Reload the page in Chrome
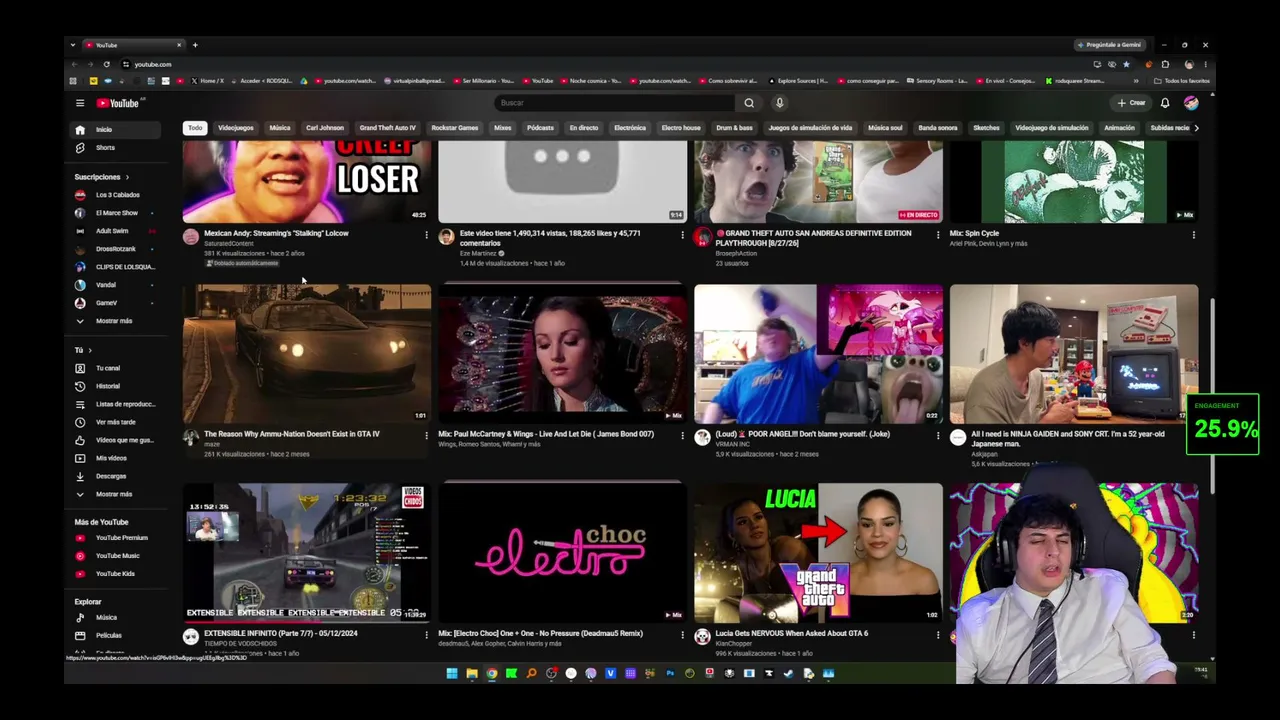 pos(106,64)
